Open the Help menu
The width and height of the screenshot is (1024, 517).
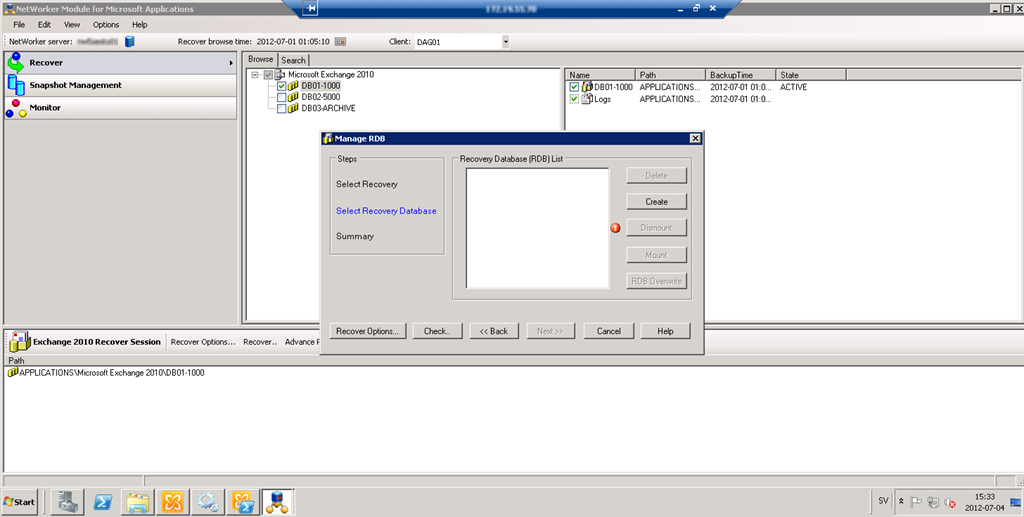140,25
